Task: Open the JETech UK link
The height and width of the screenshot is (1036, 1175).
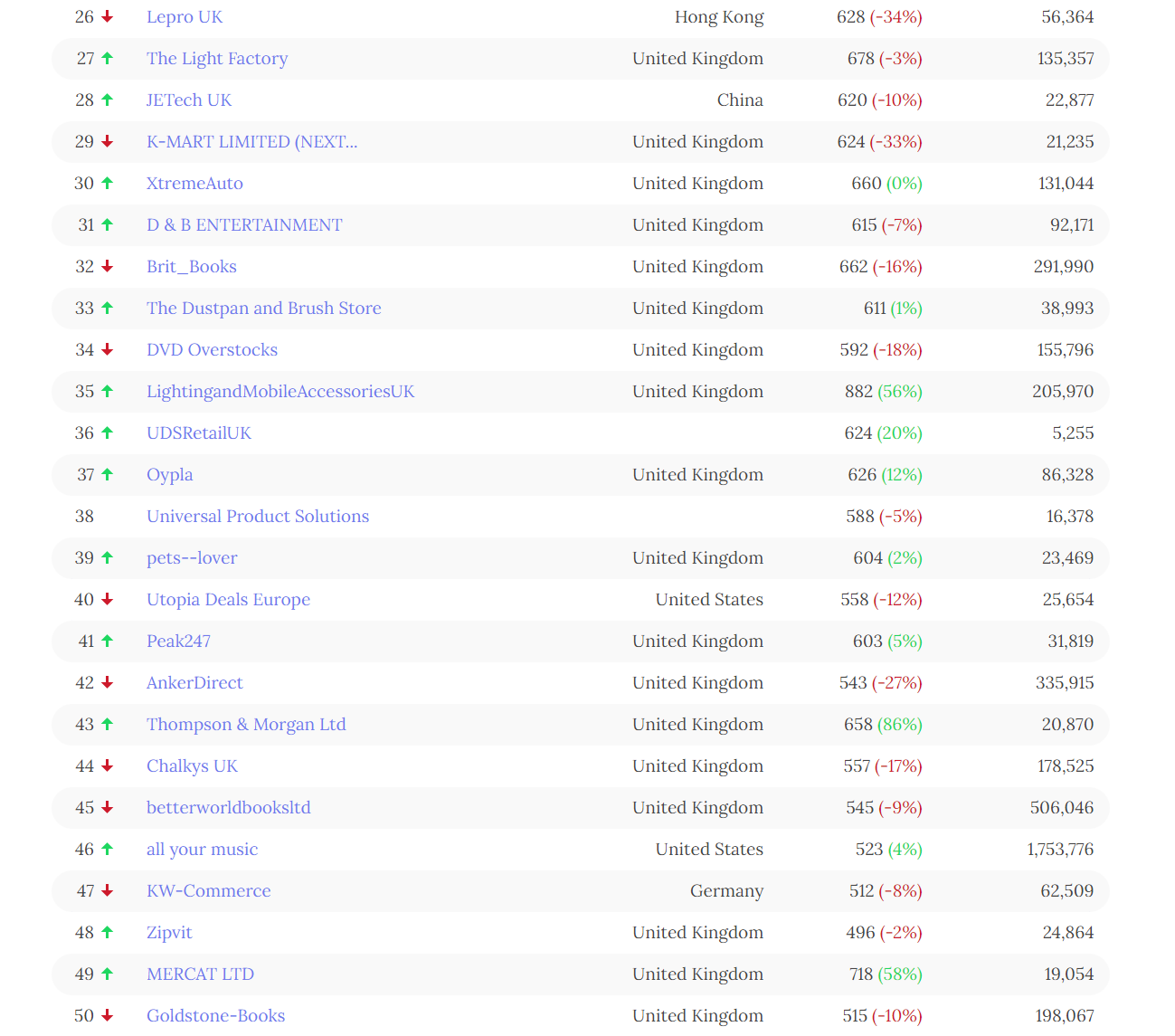Action: [188, 100]
